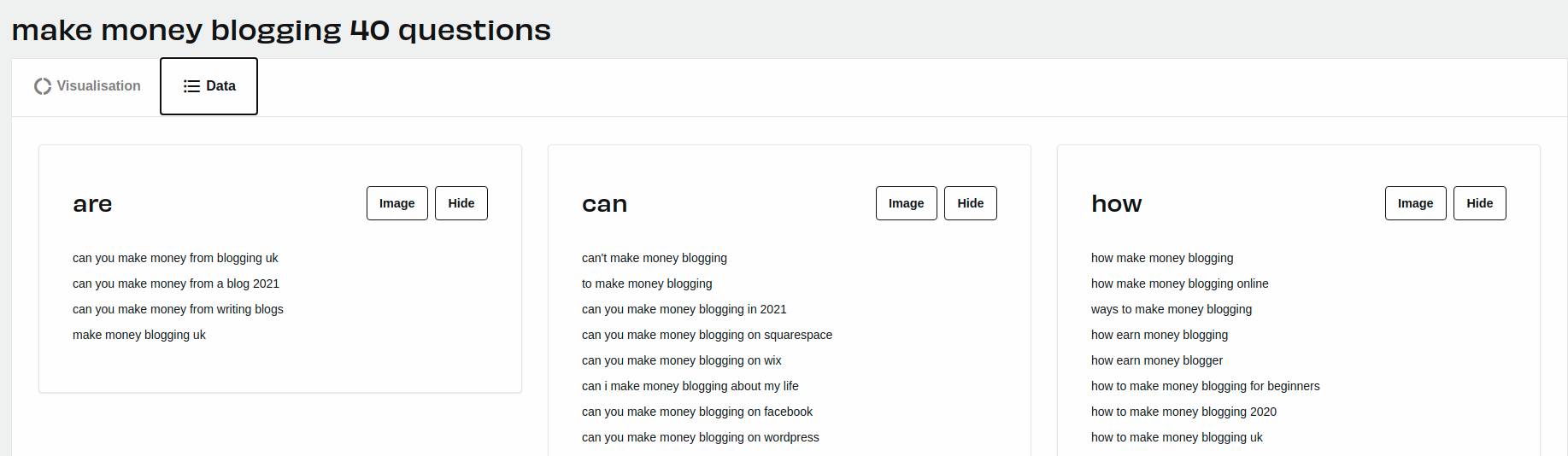Open 'can't make money blogging' query
1568x456 pixels.
(x=655, y=258)
